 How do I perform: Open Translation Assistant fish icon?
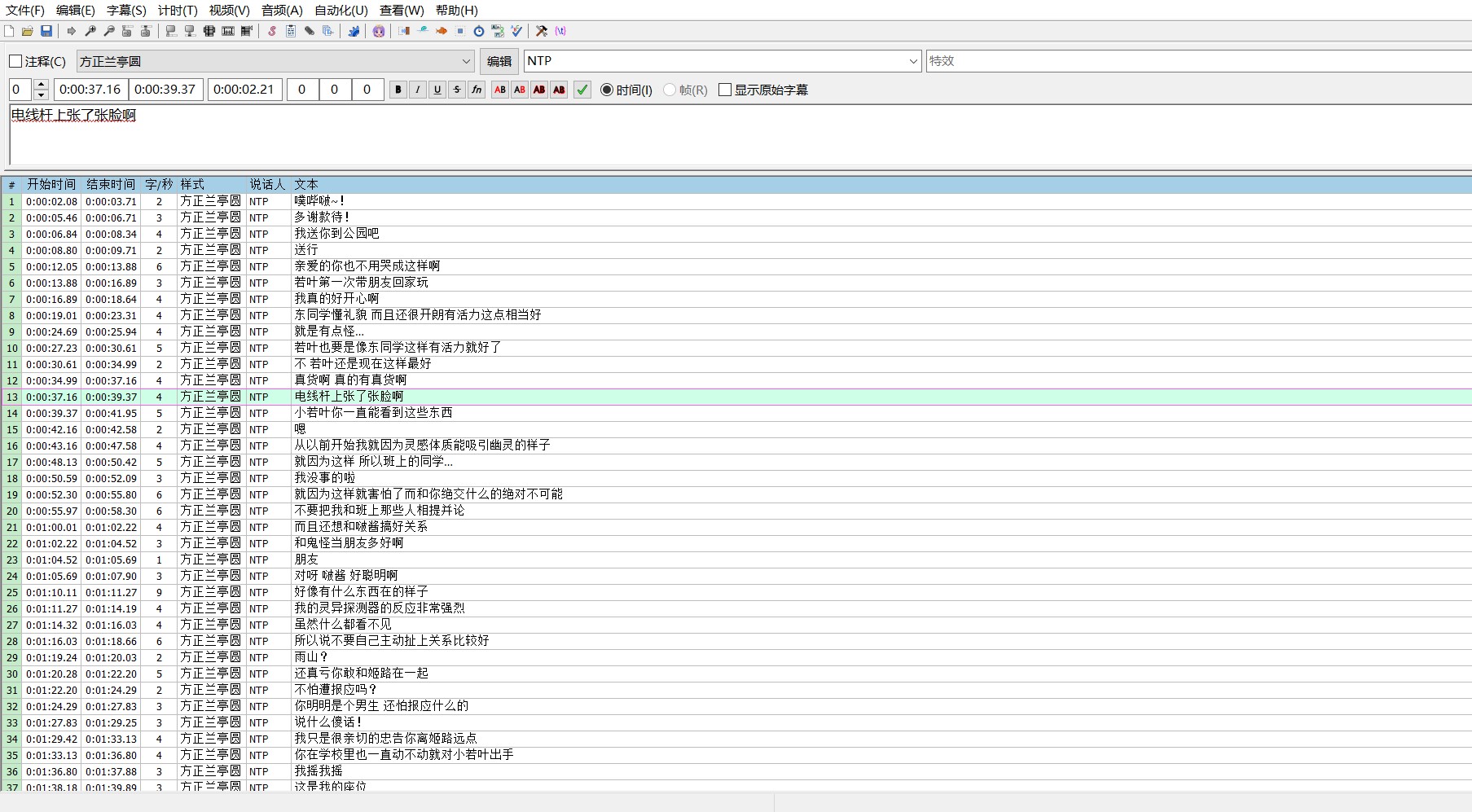pyautogui.click(x=442, y=31)
